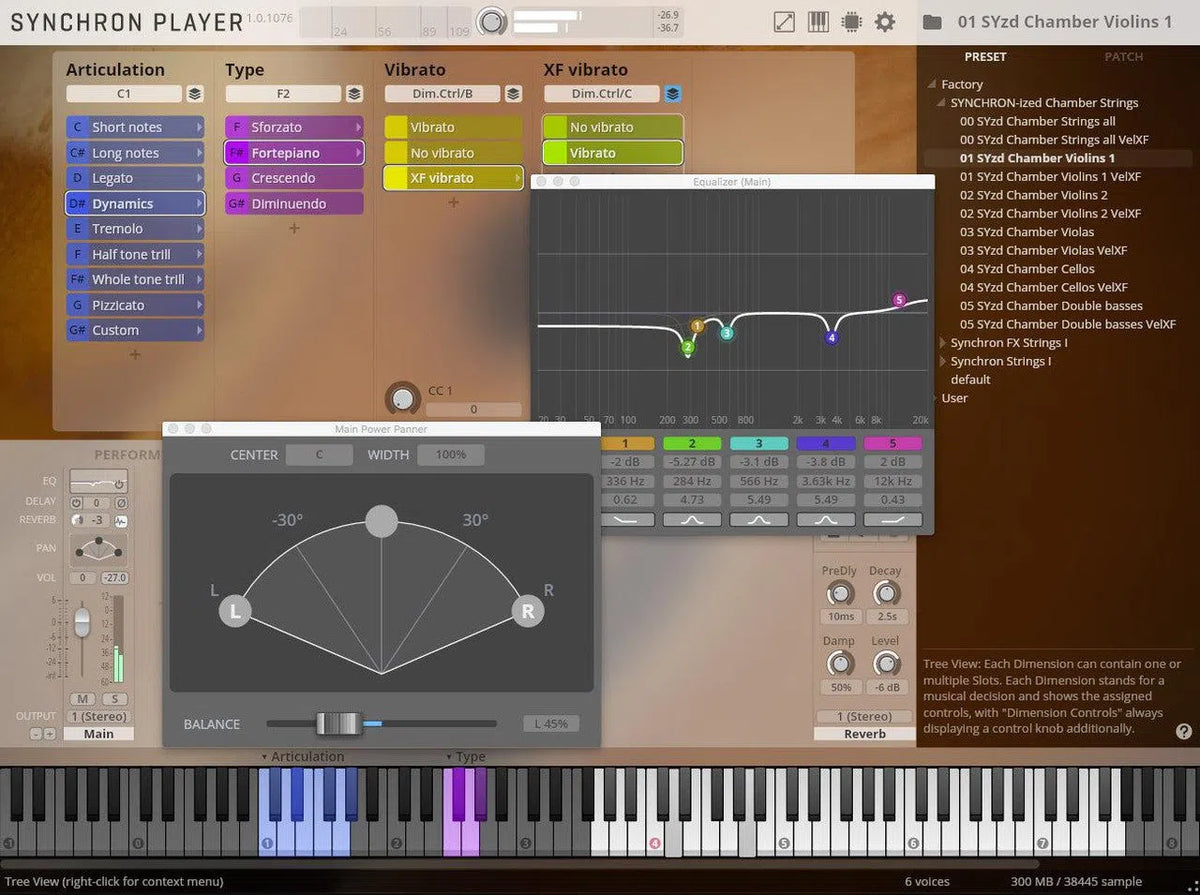Click the CPU chip icon in header
Image resolution: width=1200 pixels, height=895 pixels.
point(851,22)
